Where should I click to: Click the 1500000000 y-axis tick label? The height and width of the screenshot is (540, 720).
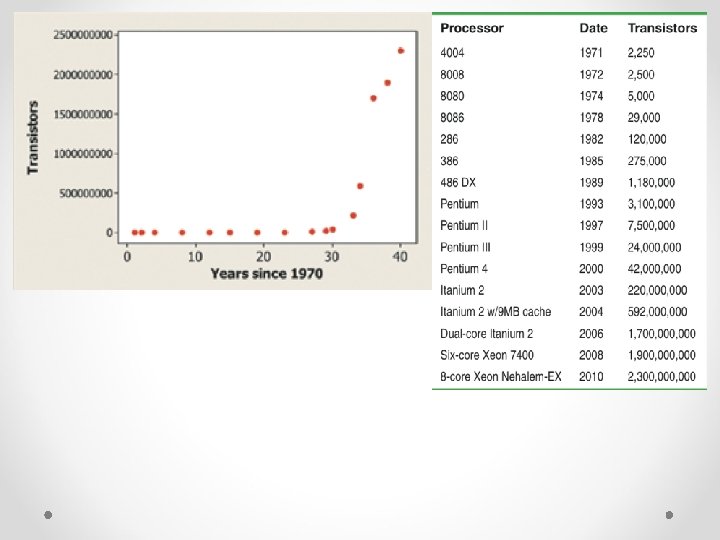coord(83,114)
